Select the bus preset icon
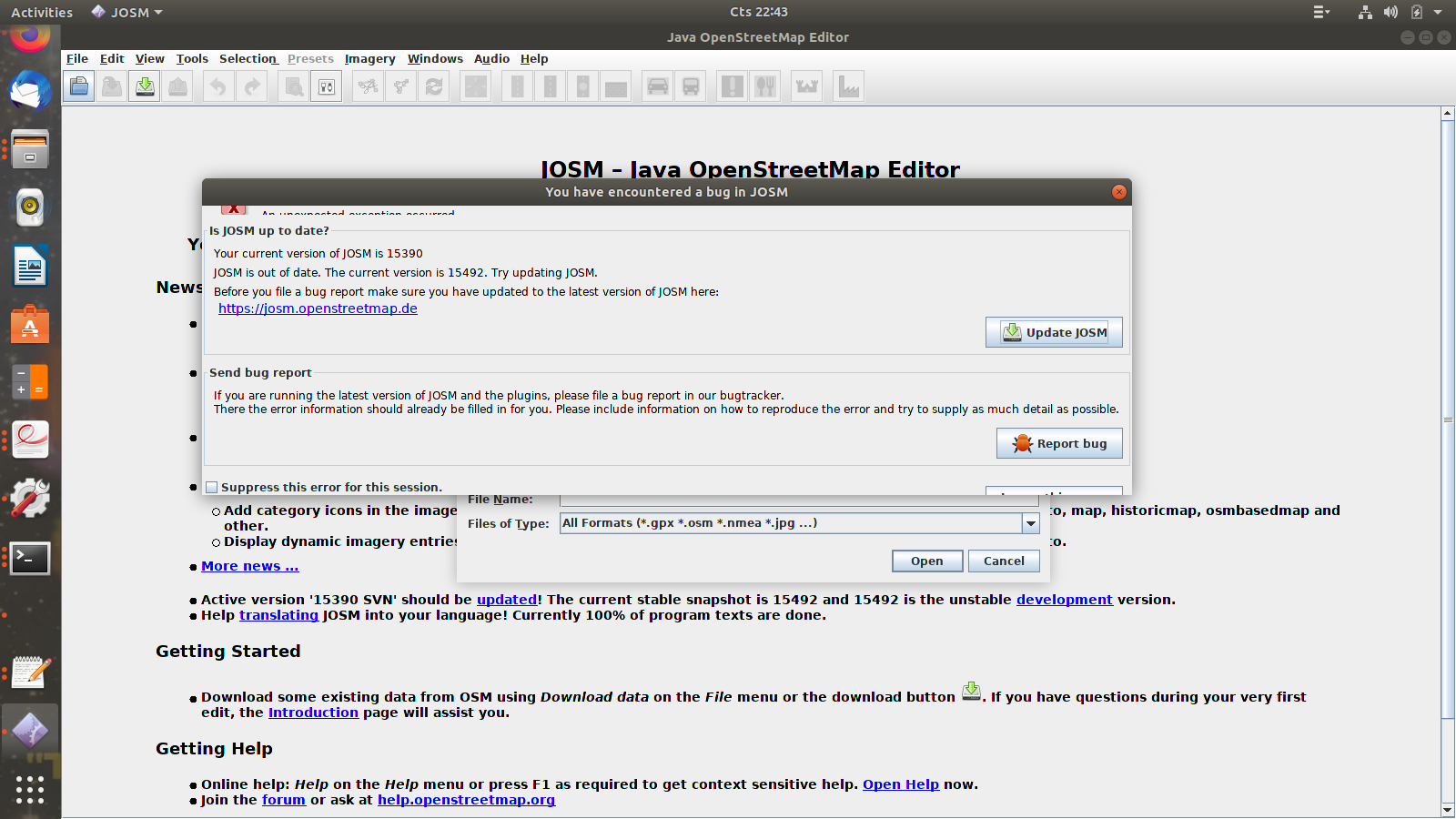 pyautogui.click(x=691, y=86)
